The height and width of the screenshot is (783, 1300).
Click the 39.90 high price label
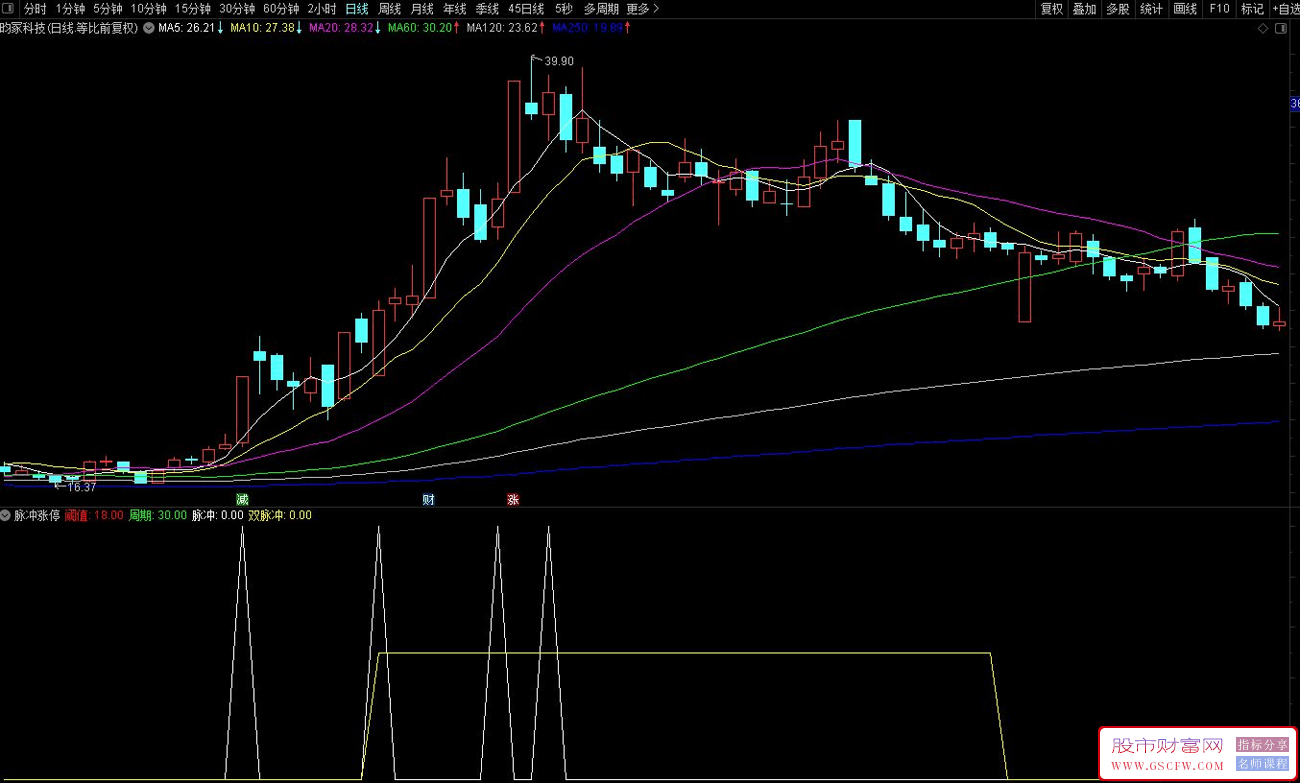[x=559, y=61]
